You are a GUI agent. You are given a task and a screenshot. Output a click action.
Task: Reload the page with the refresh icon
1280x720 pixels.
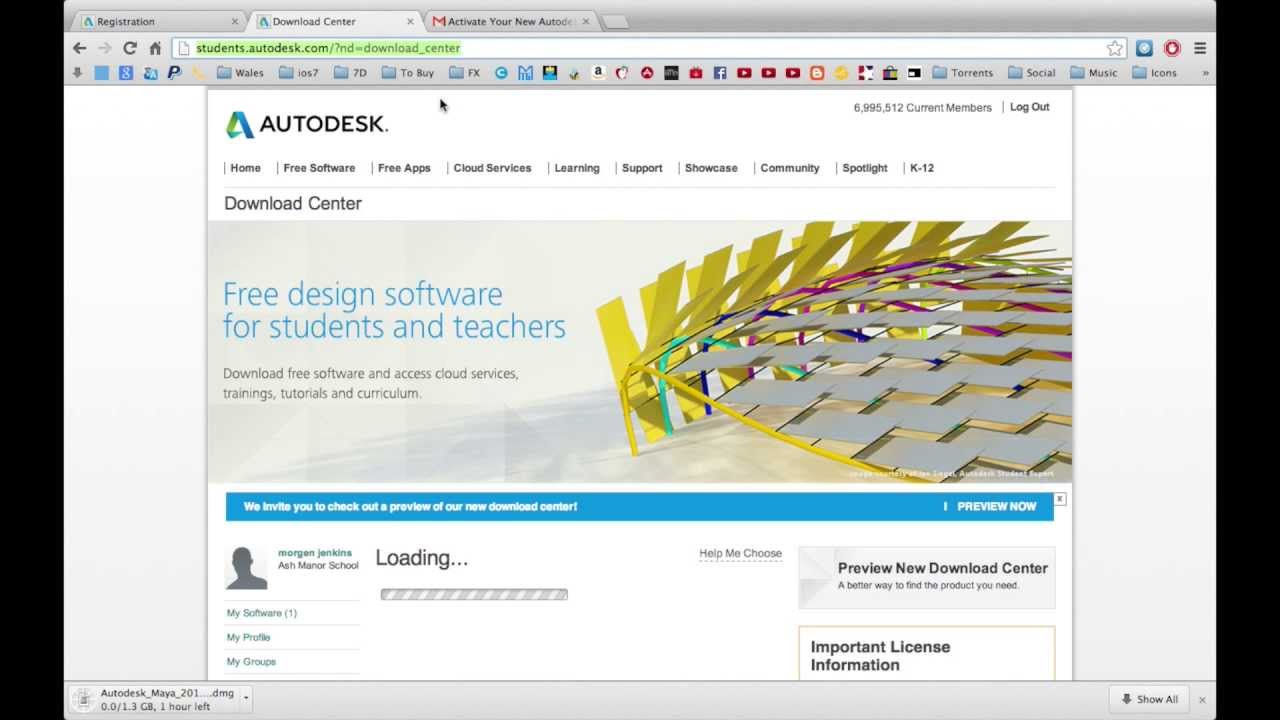[x=130, y=48]
